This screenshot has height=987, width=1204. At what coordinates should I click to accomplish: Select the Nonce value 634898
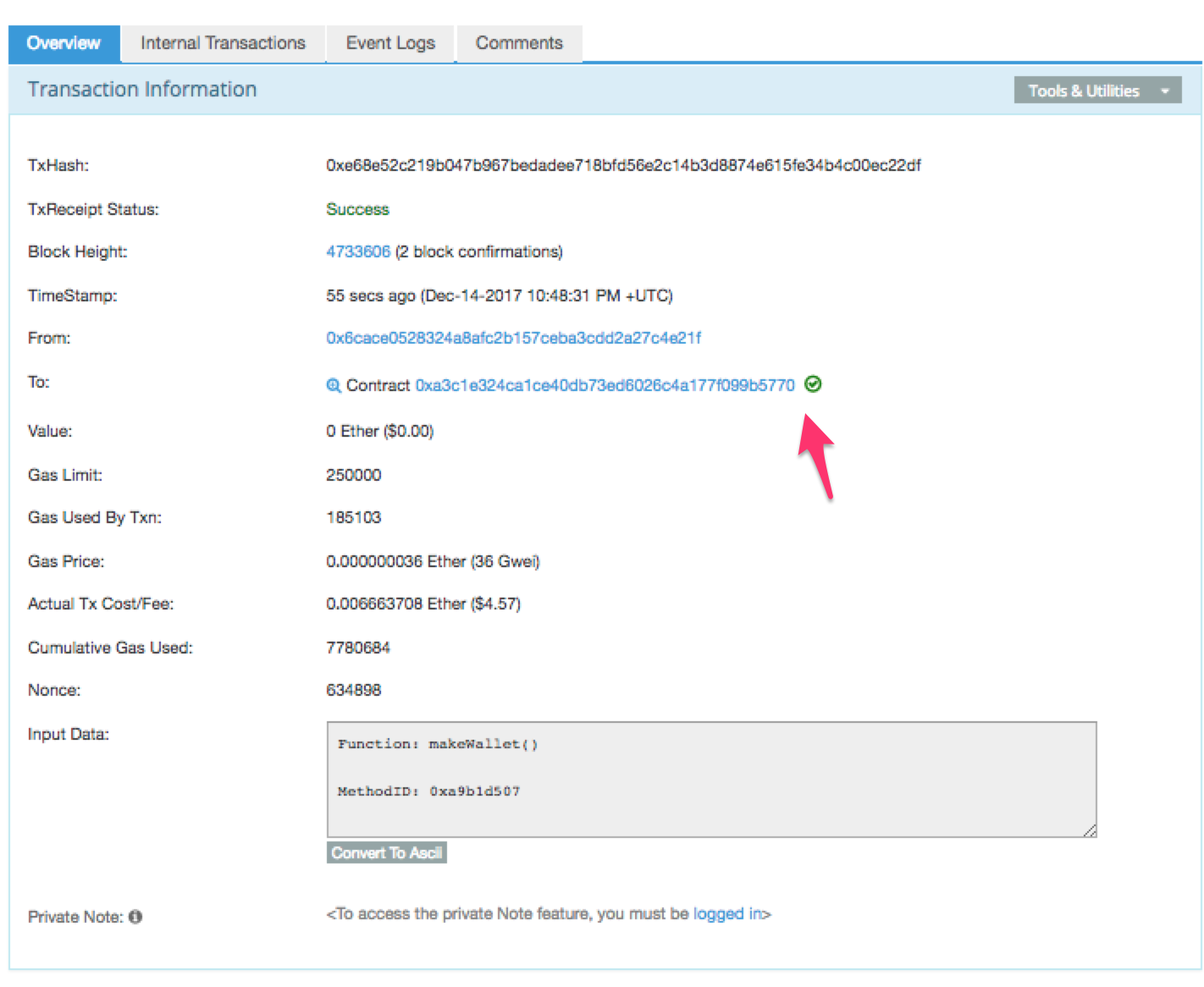click(x=354, y=690)
